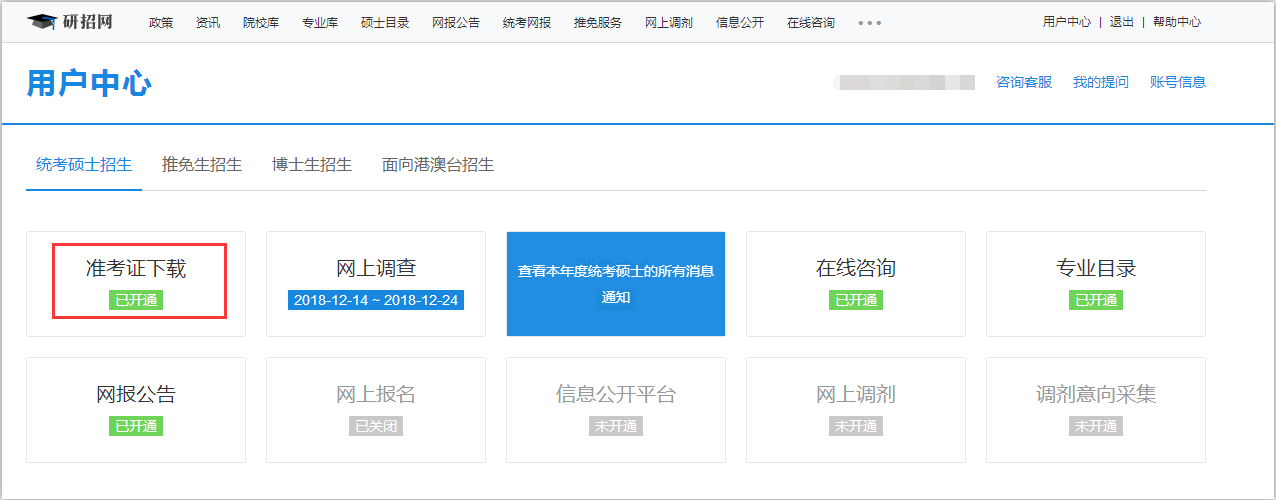The height and width of the screenshot is (500, 1276).
Task: Click the 退出 logout link
Action: click(x=1121, y=22)
